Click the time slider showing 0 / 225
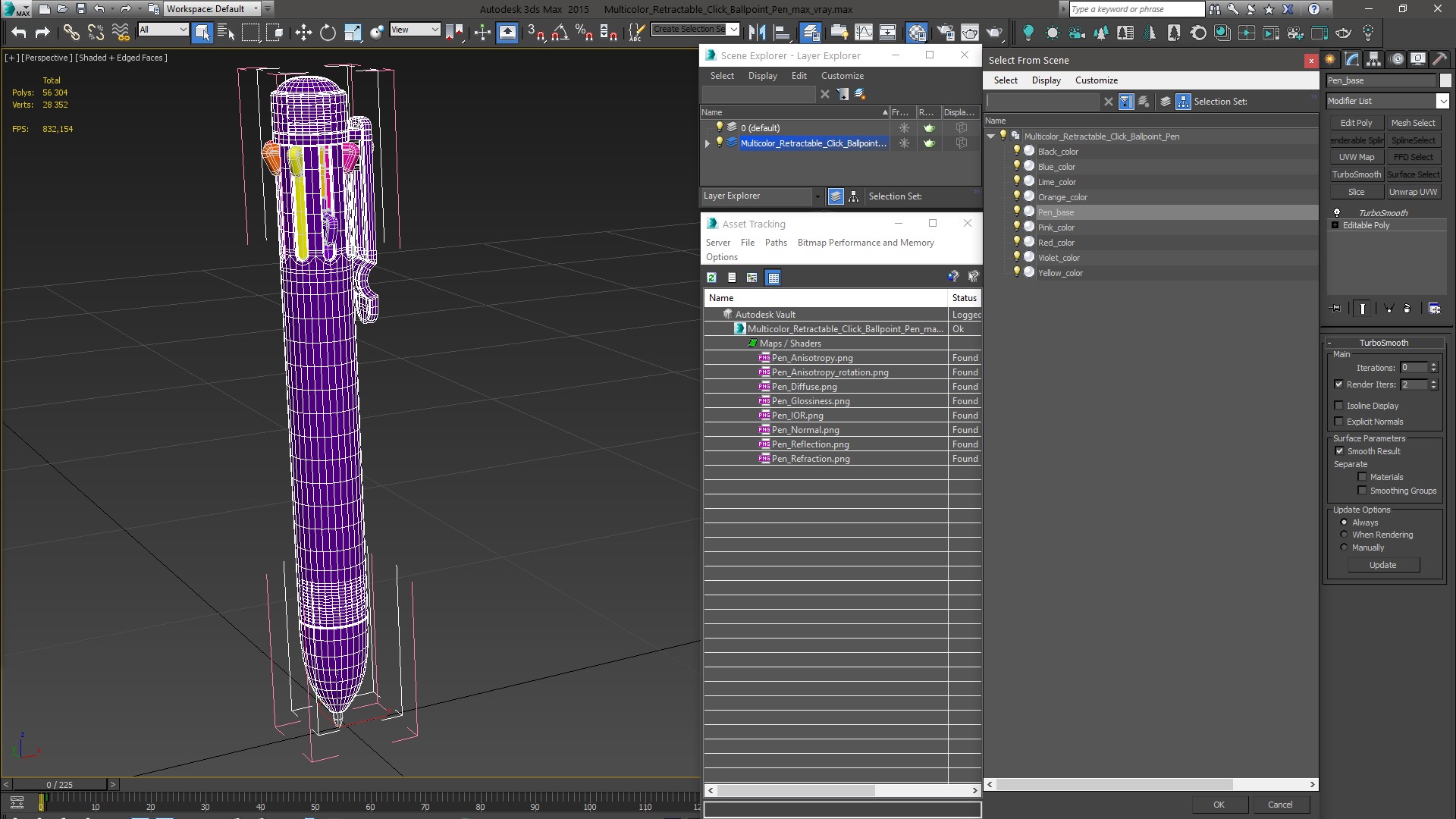The width and height of the screenshot is (1456, 819). point(60,785)
